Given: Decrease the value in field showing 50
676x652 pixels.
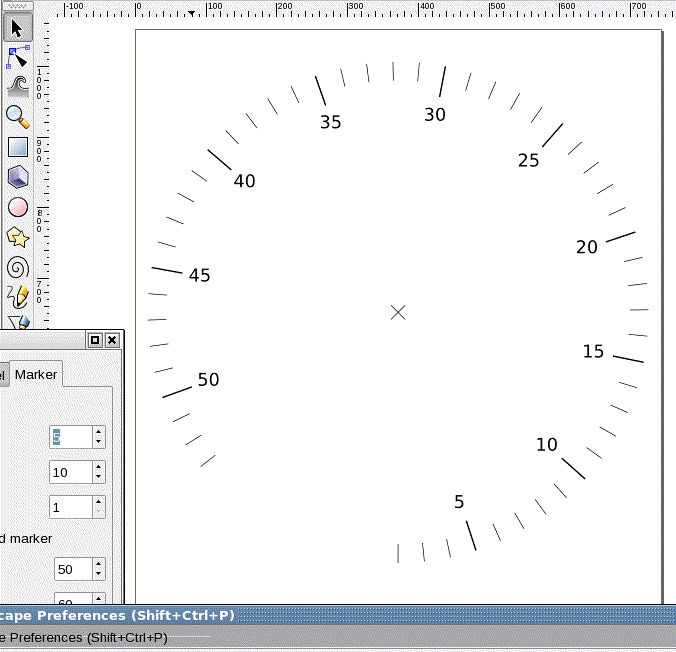Looking at the screenshot, I should coord(99,574).
